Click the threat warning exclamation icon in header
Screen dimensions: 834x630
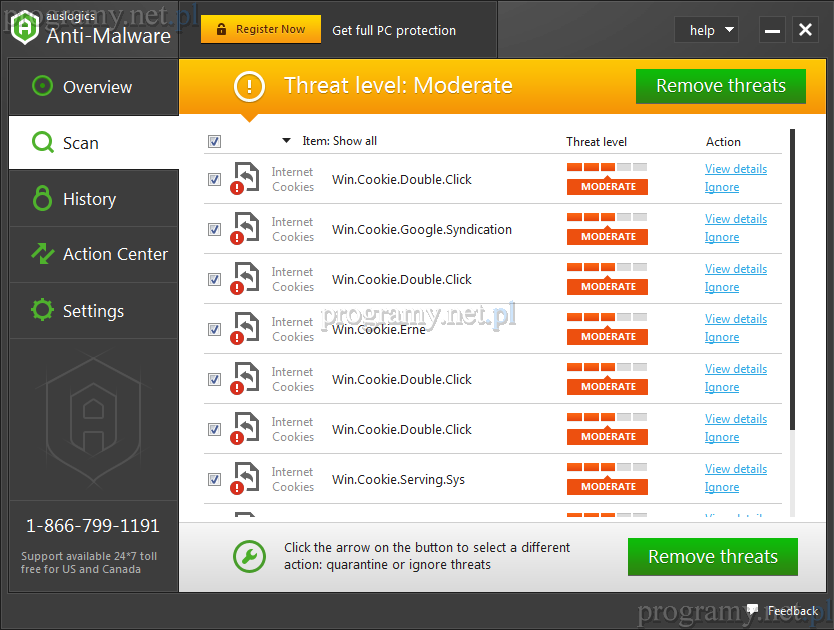coord(249,86)
